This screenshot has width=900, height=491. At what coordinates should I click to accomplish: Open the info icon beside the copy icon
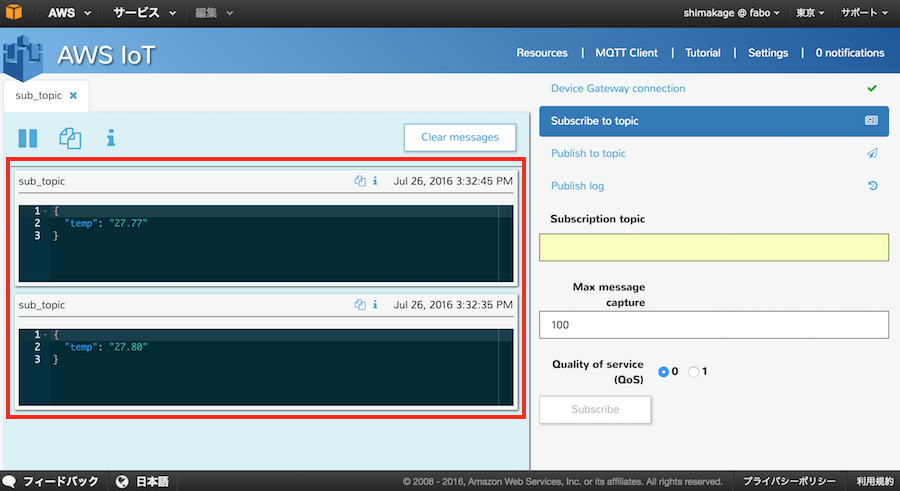[x=111, y=138]
